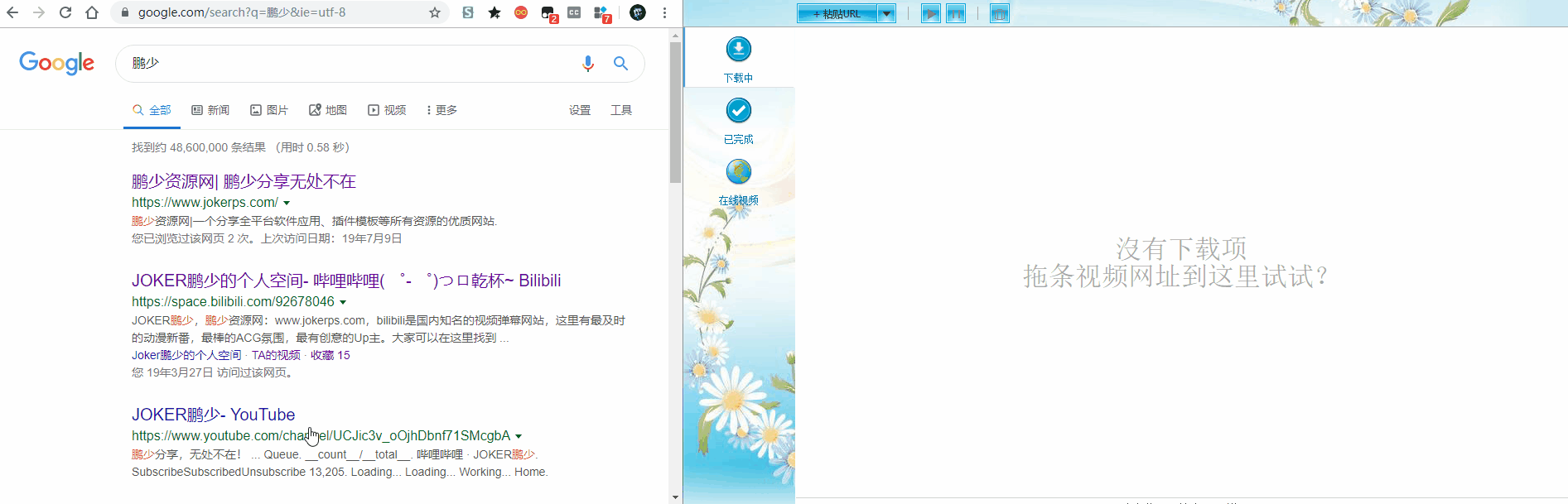
Task: Open 设置 search settings
Action: pyautogui.click(x=580, y=110)
